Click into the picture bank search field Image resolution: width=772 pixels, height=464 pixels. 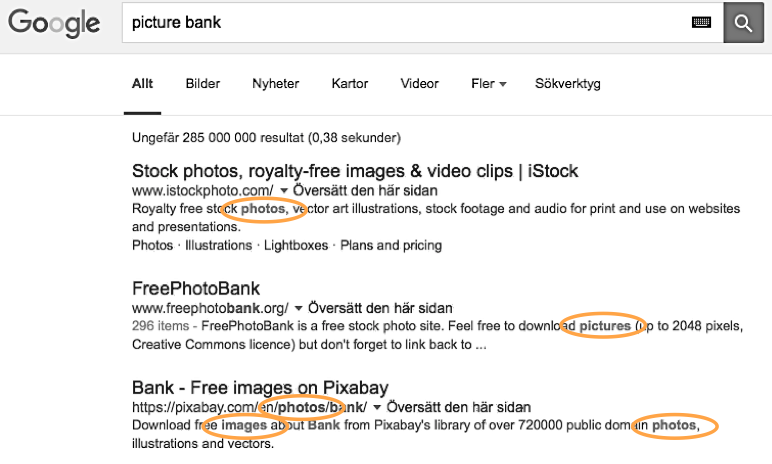(x=407, y=23)
